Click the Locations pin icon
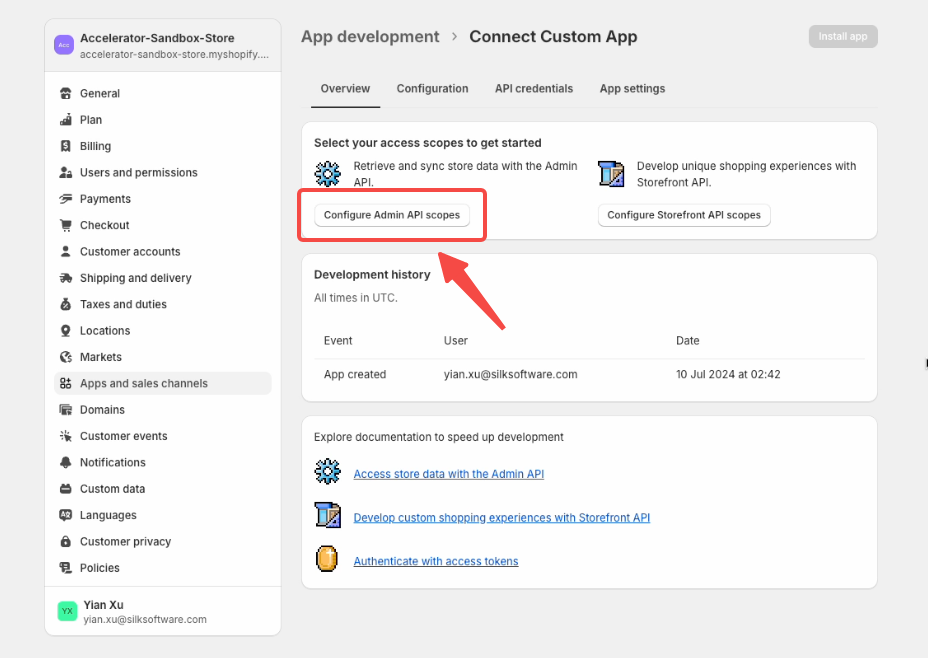The height and width of the screenshot is (658, 928). (x=66, y=331)
